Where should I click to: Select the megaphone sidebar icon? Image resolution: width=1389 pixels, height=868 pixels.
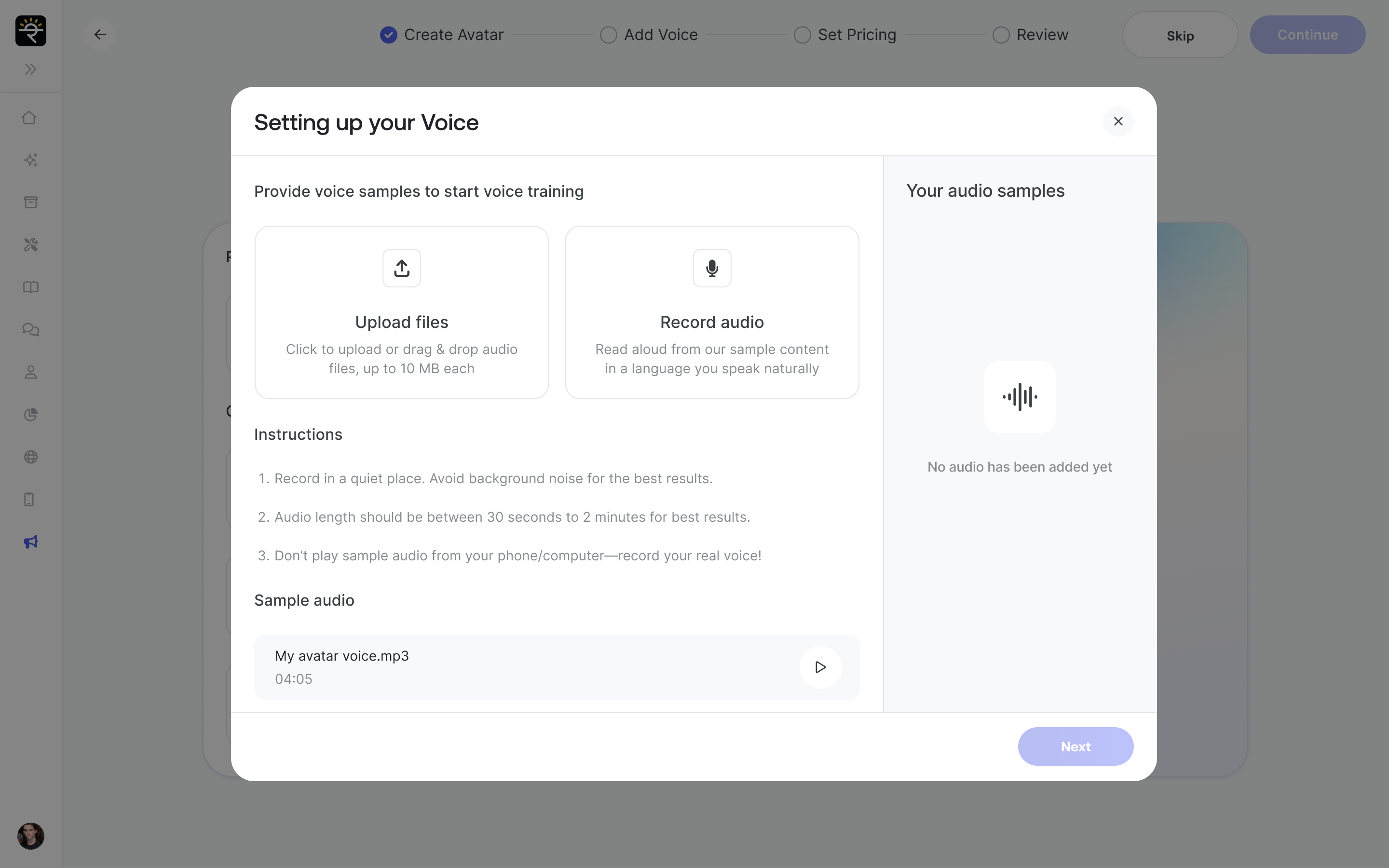tap(30, 542)
